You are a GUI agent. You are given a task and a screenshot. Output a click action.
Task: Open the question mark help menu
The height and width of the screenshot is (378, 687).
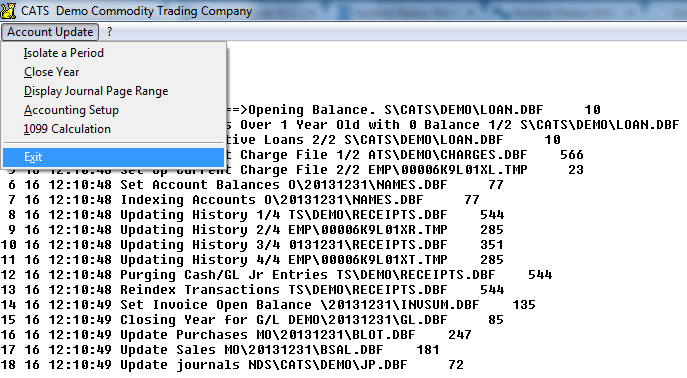click(x=109, y=32)
